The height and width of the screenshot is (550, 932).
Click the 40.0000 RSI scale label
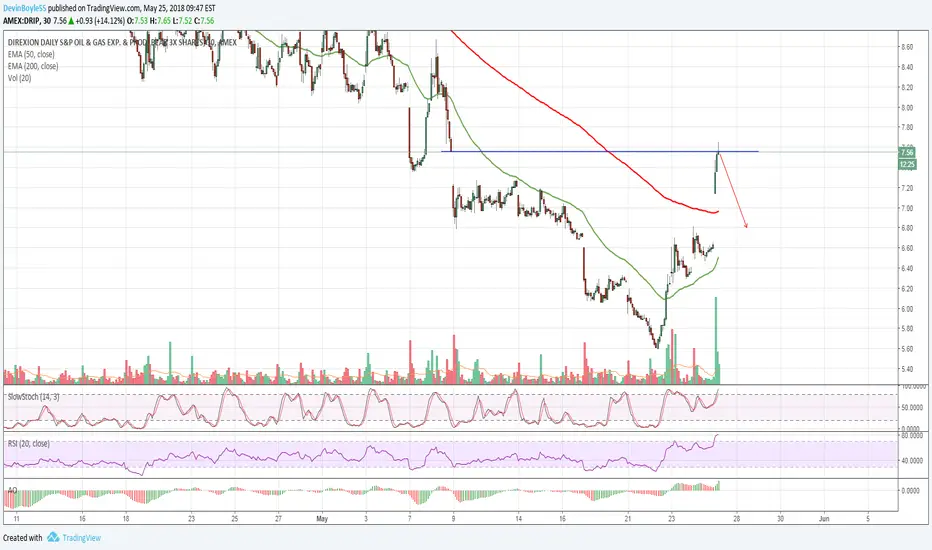(x=912, y=460)
